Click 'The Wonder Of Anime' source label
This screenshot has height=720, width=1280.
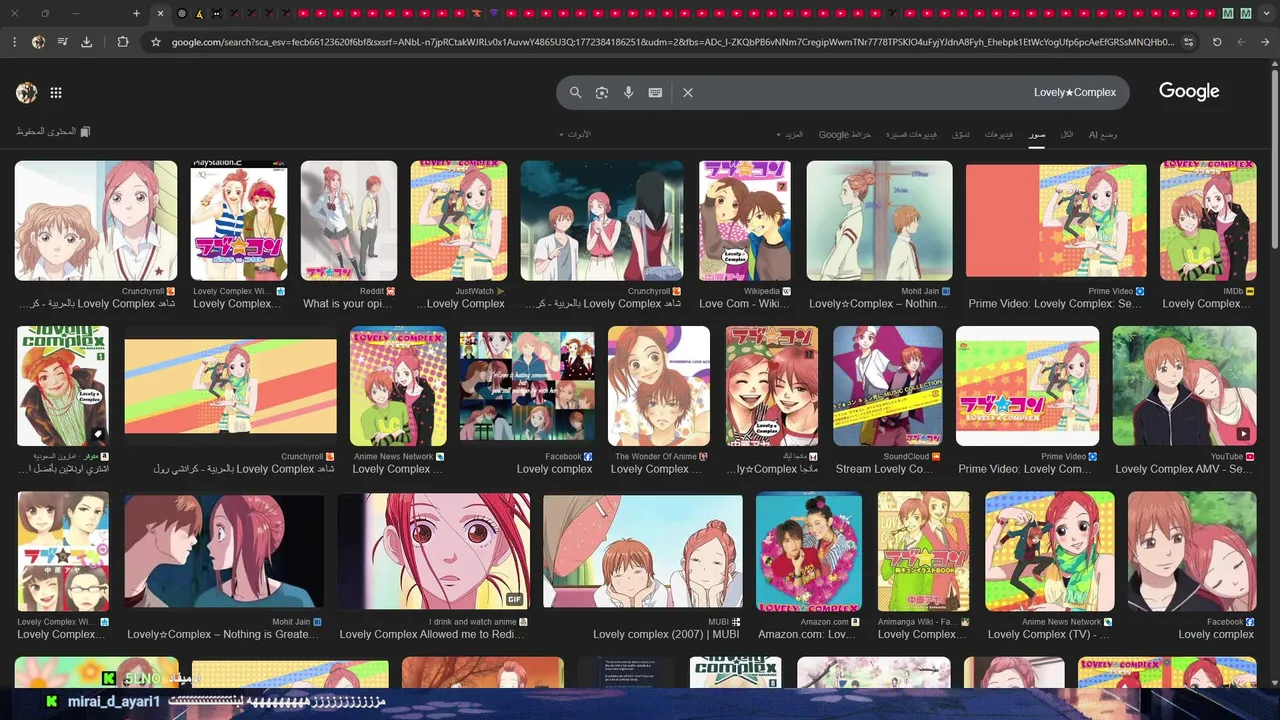tap(656, 457)
